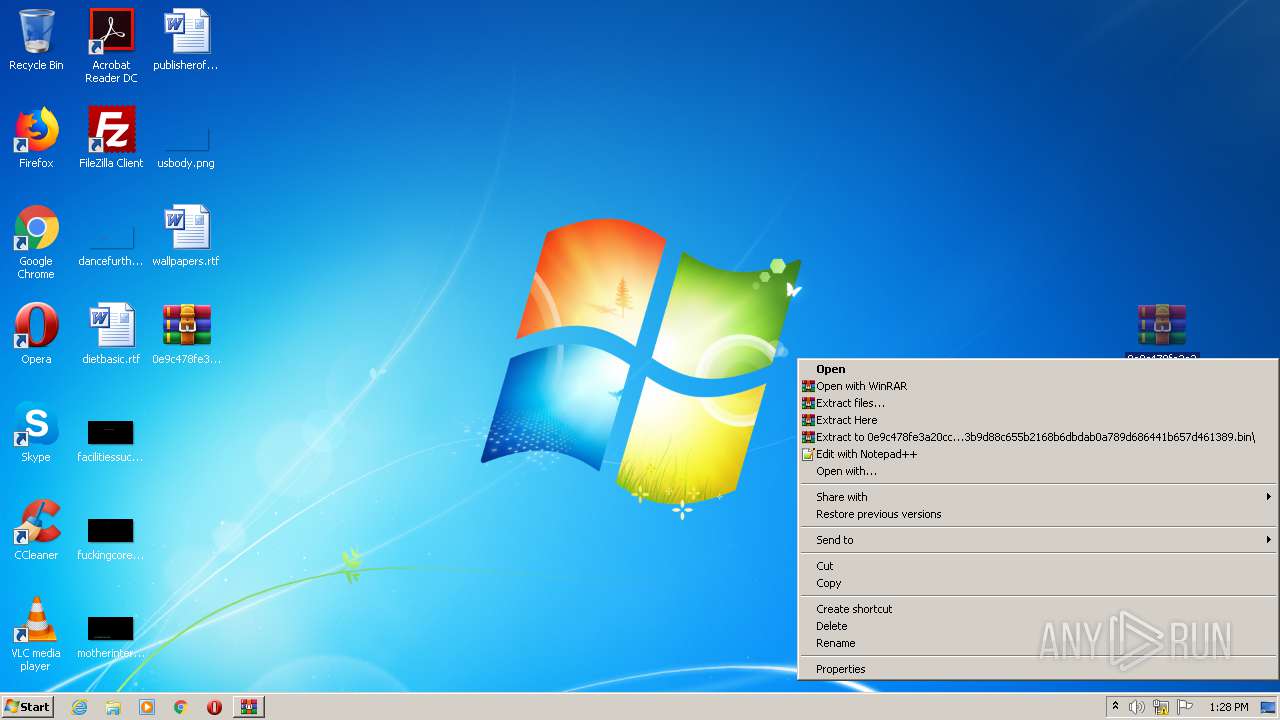The image size is (1280, 720).
Task: Select Extract Here option
Action: coord(1038,420)
